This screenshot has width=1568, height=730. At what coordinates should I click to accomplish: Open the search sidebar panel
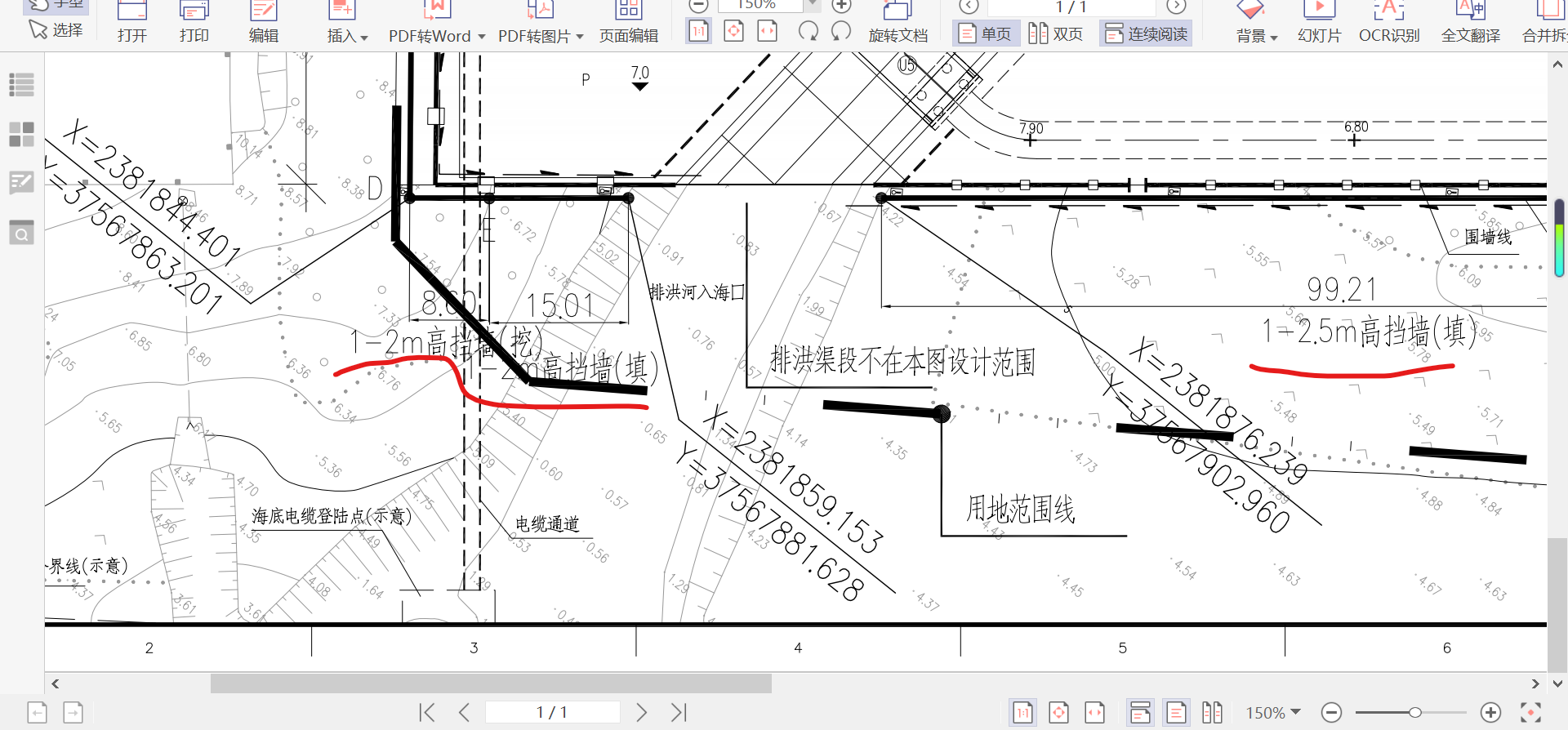point(22,233)
